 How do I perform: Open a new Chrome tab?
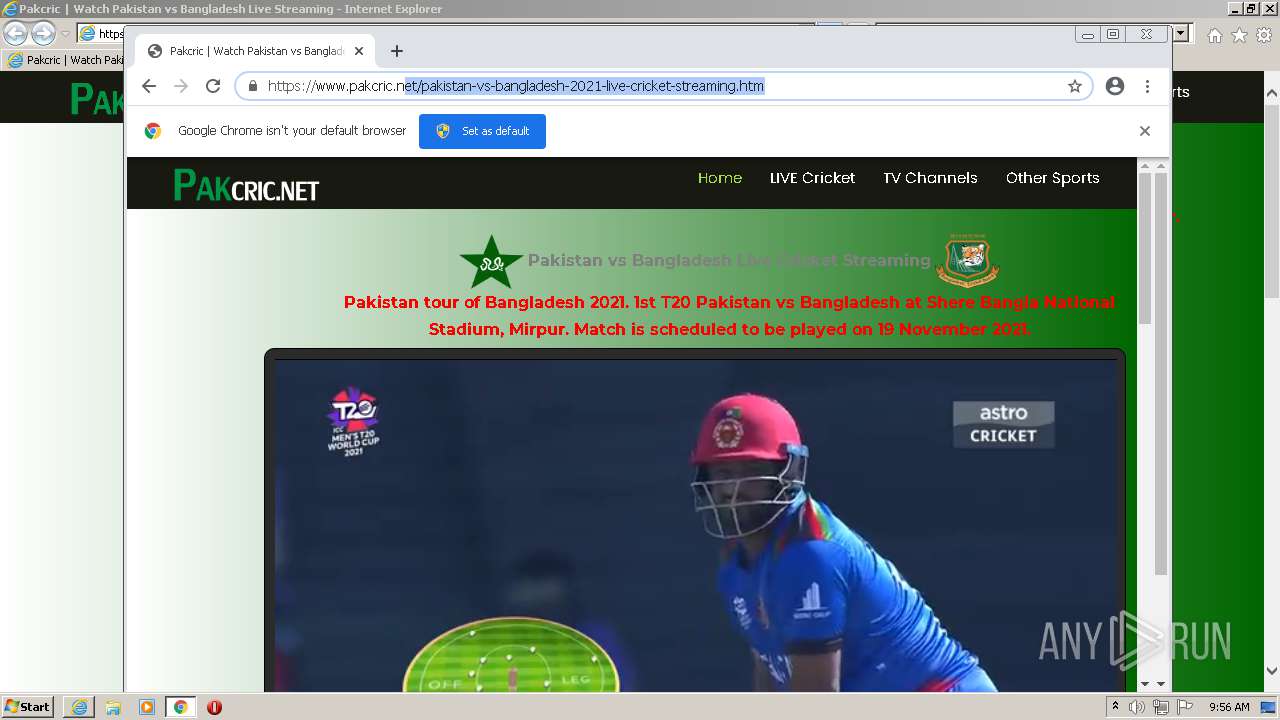397,51
